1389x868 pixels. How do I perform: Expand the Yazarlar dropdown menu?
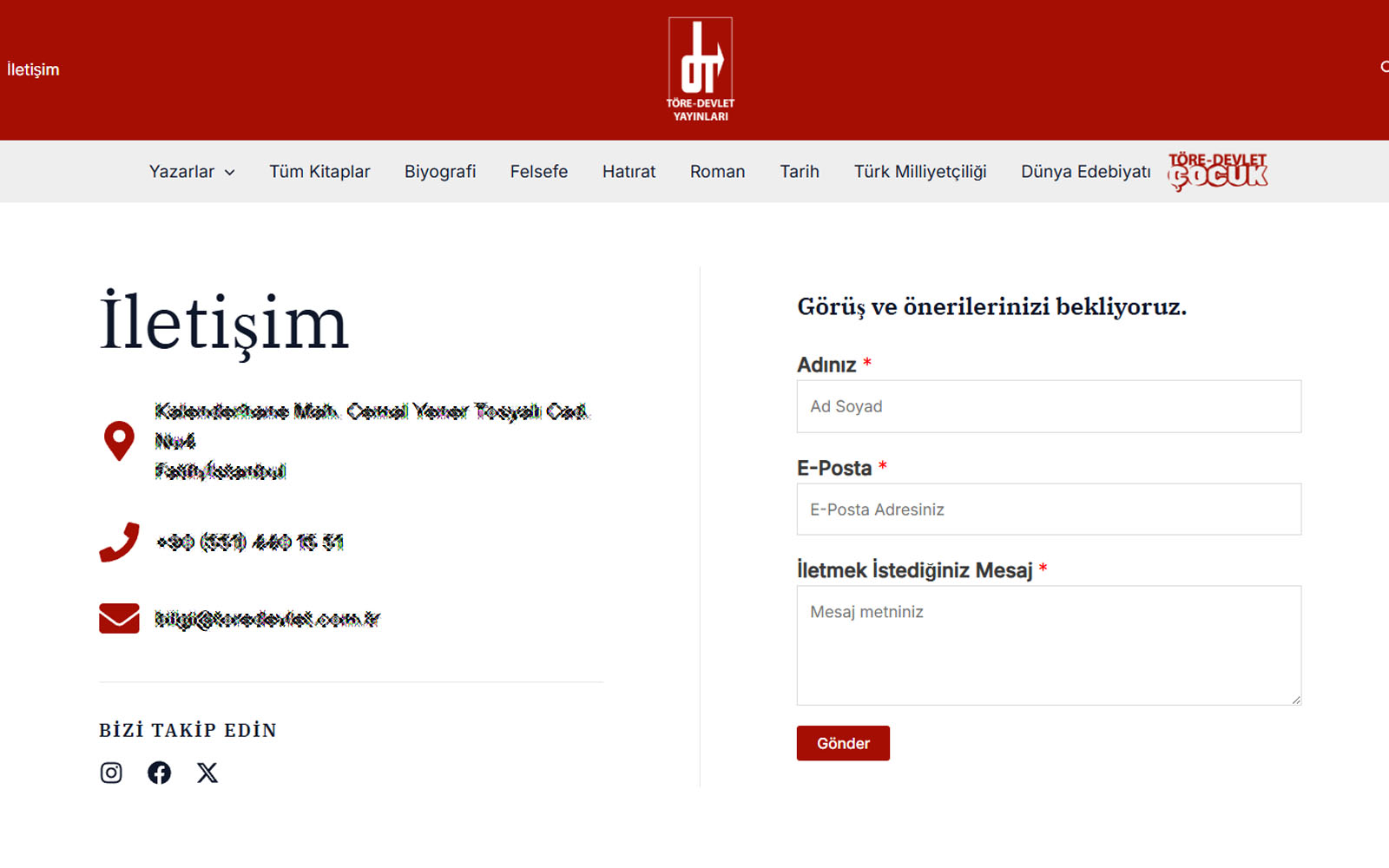[192, 172]
